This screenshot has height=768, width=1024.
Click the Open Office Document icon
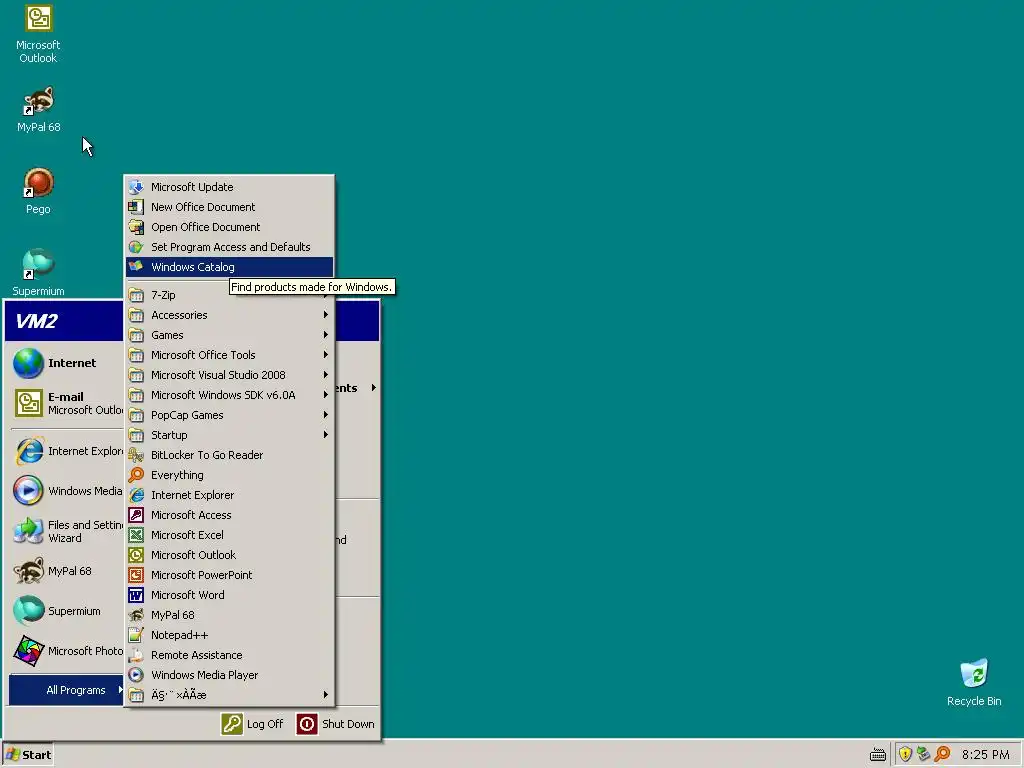tap(136, 227)
